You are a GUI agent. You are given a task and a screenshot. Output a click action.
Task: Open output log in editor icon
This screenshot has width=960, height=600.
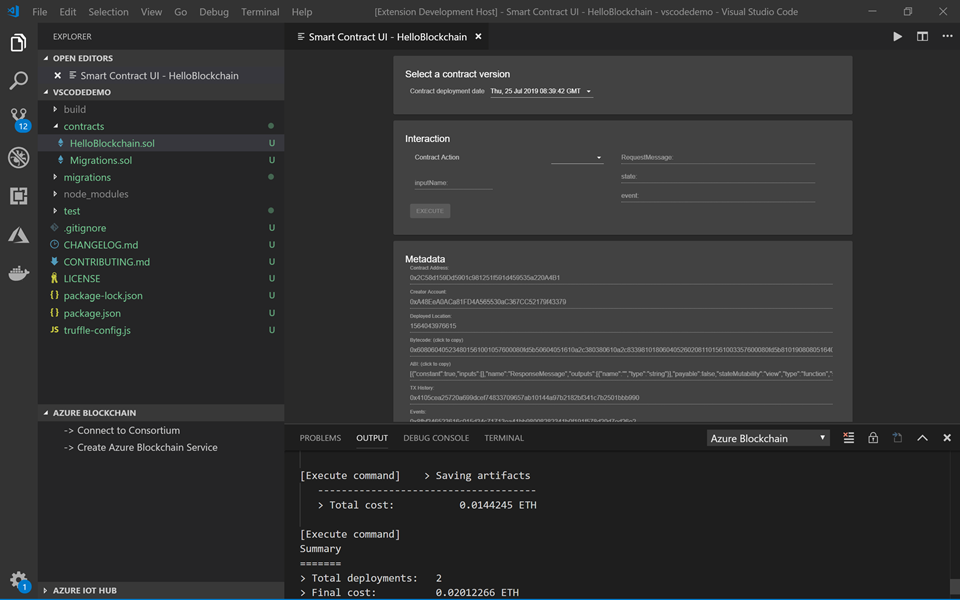click(x=897, y=437)
